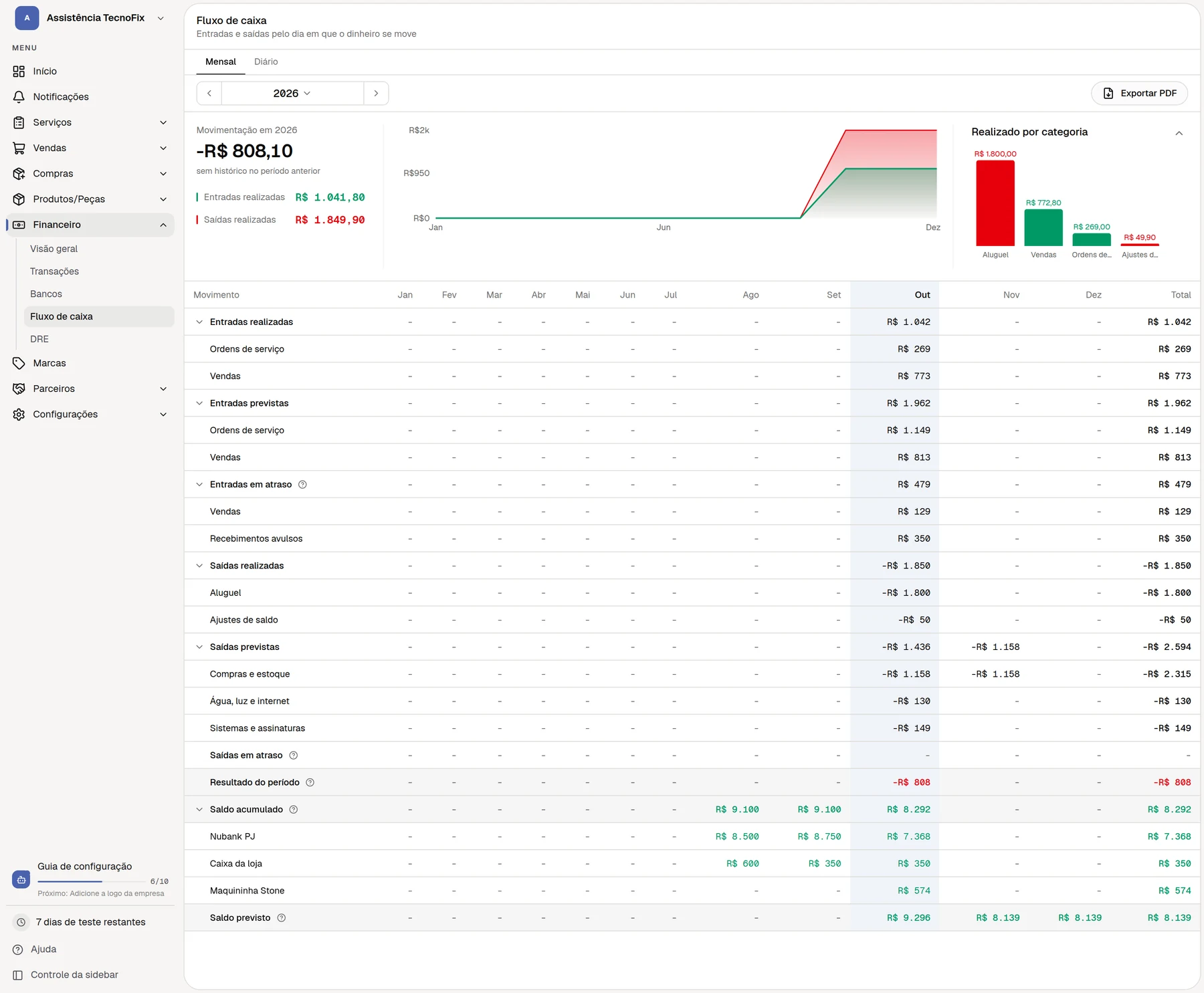
Task: Click the Controle da sidebar panel icon
Action: coord(18,975)
